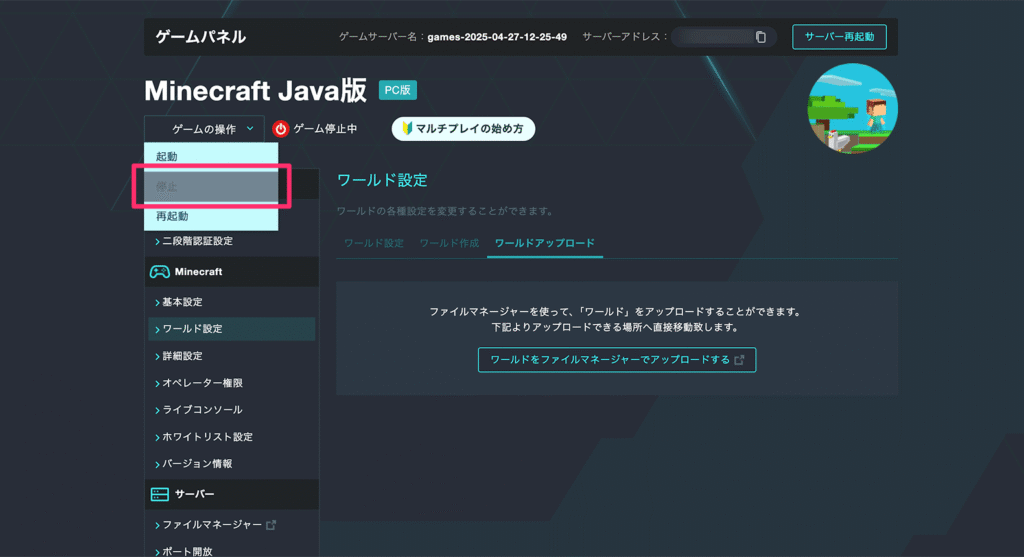Open ワールド設定 in the sidebar
The width and height of the screenshot is (1024, 557).
231,329
